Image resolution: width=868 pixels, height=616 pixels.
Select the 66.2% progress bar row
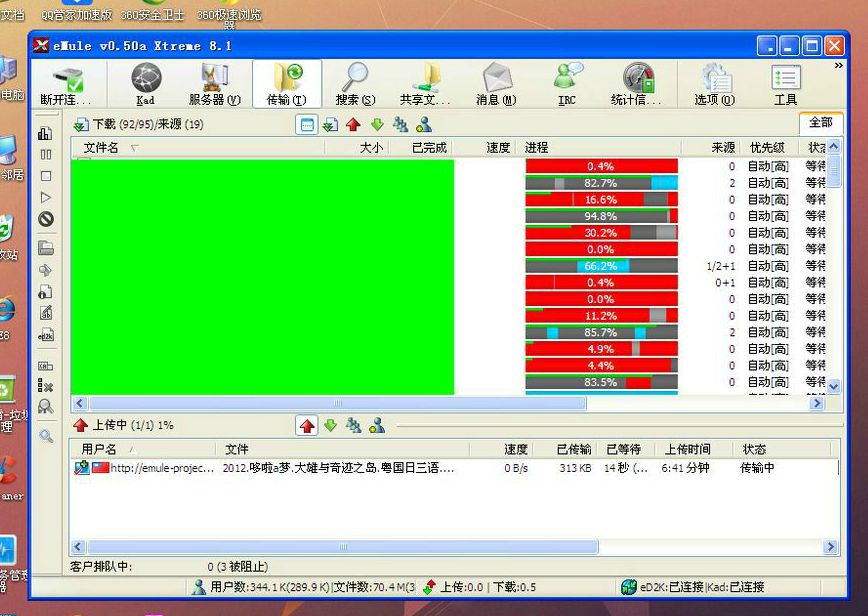601,266
